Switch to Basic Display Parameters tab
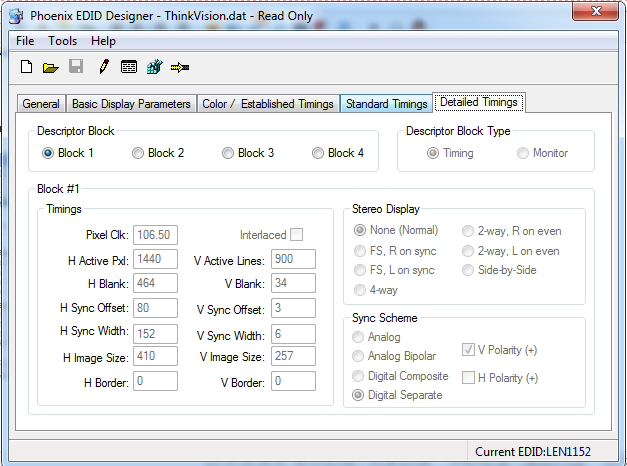The width and height of the screenshot is (627, 466). point(131,104)
